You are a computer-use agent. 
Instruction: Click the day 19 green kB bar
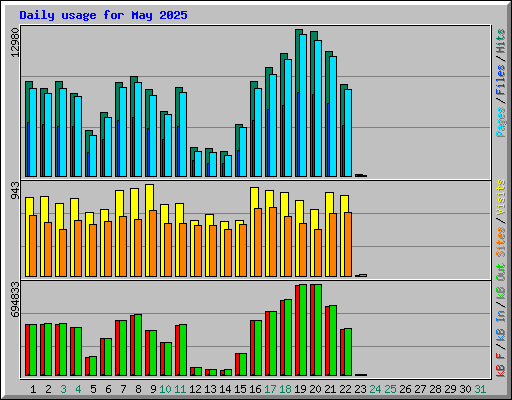pyautogui.click(x=303, y=330)
